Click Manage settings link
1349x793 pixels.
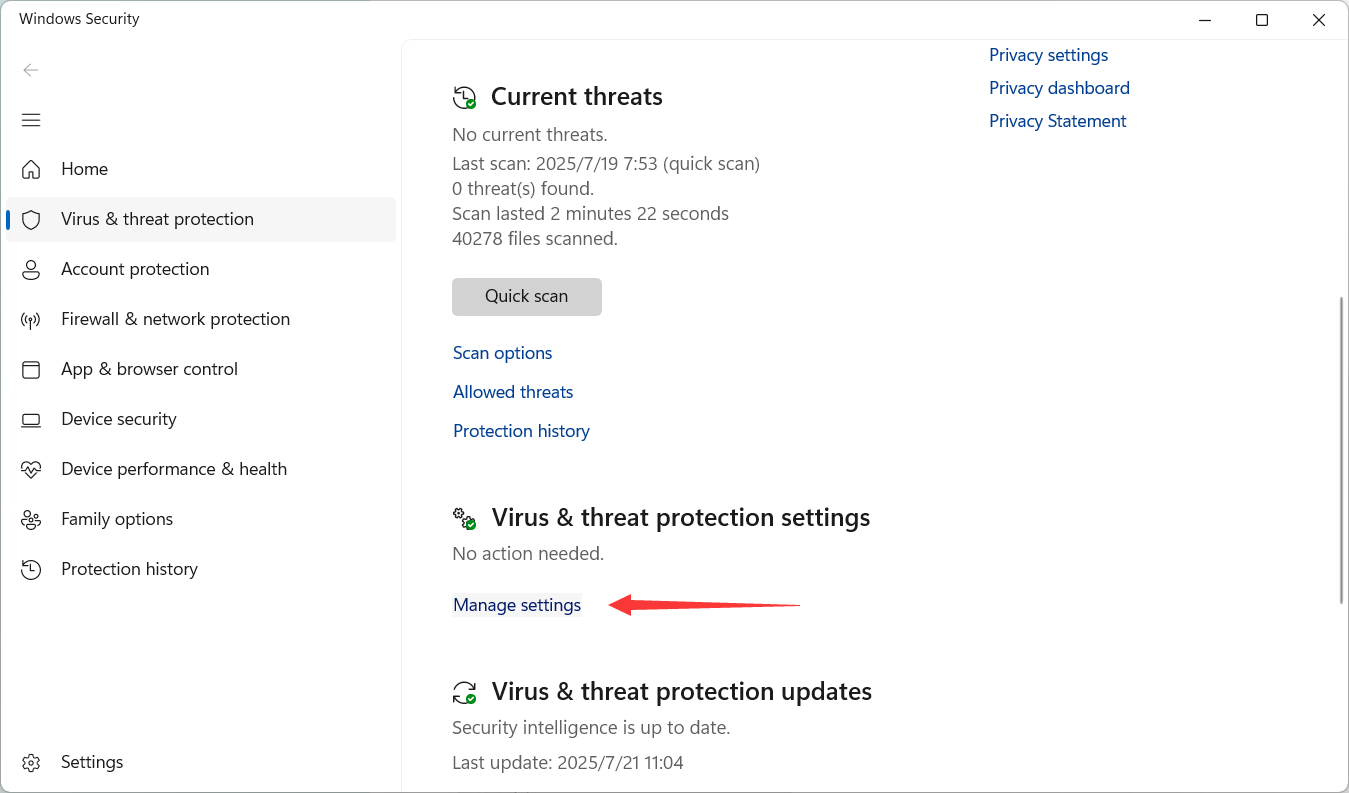[x=517, y=605]
